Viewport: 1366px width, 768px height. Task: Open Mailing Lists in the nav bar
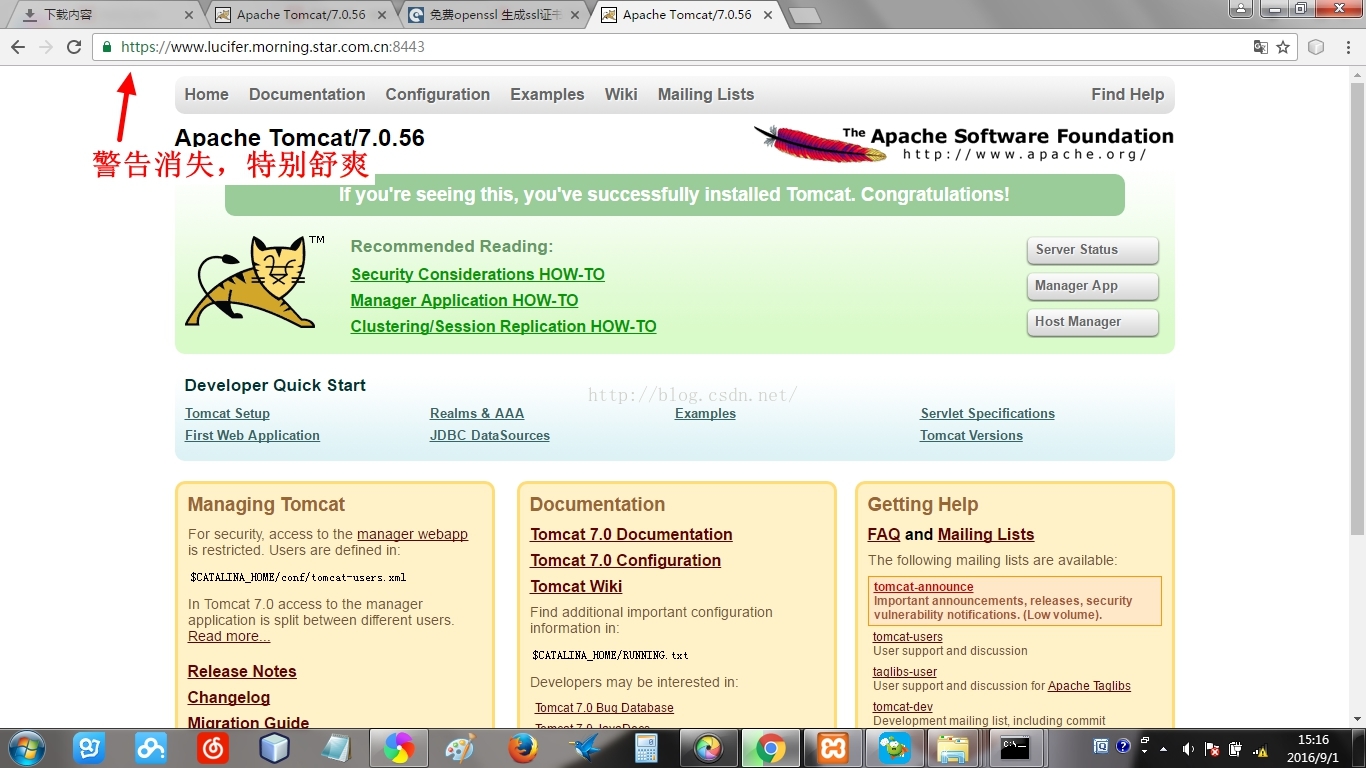pos(705,94)
